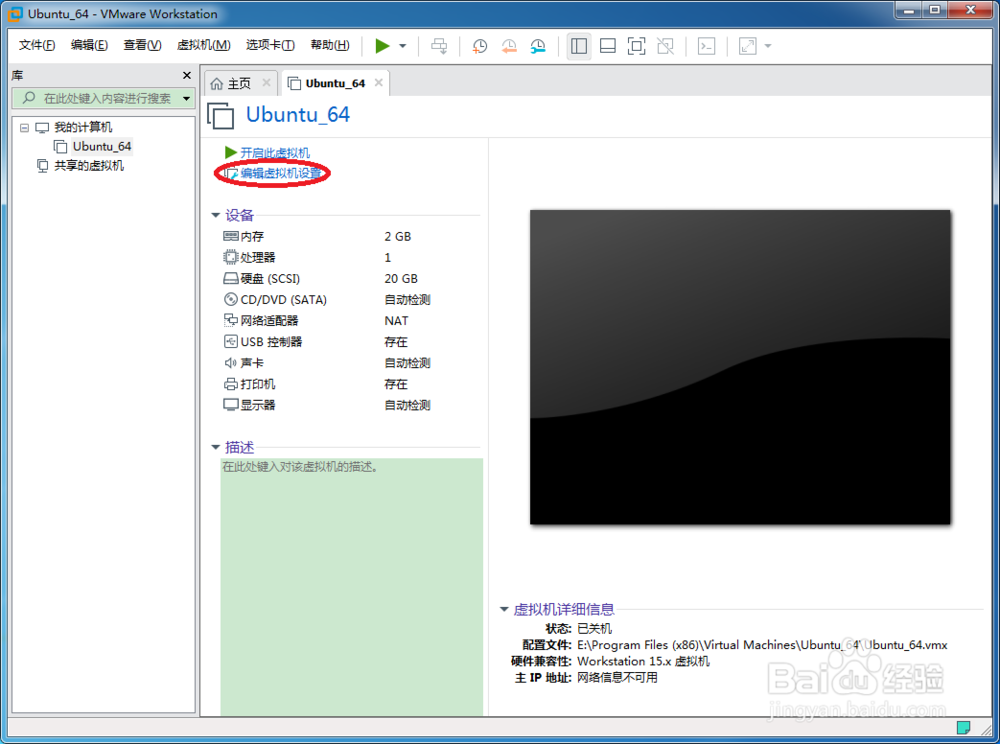Open the 选项卡(T) menu

(270, 45)
